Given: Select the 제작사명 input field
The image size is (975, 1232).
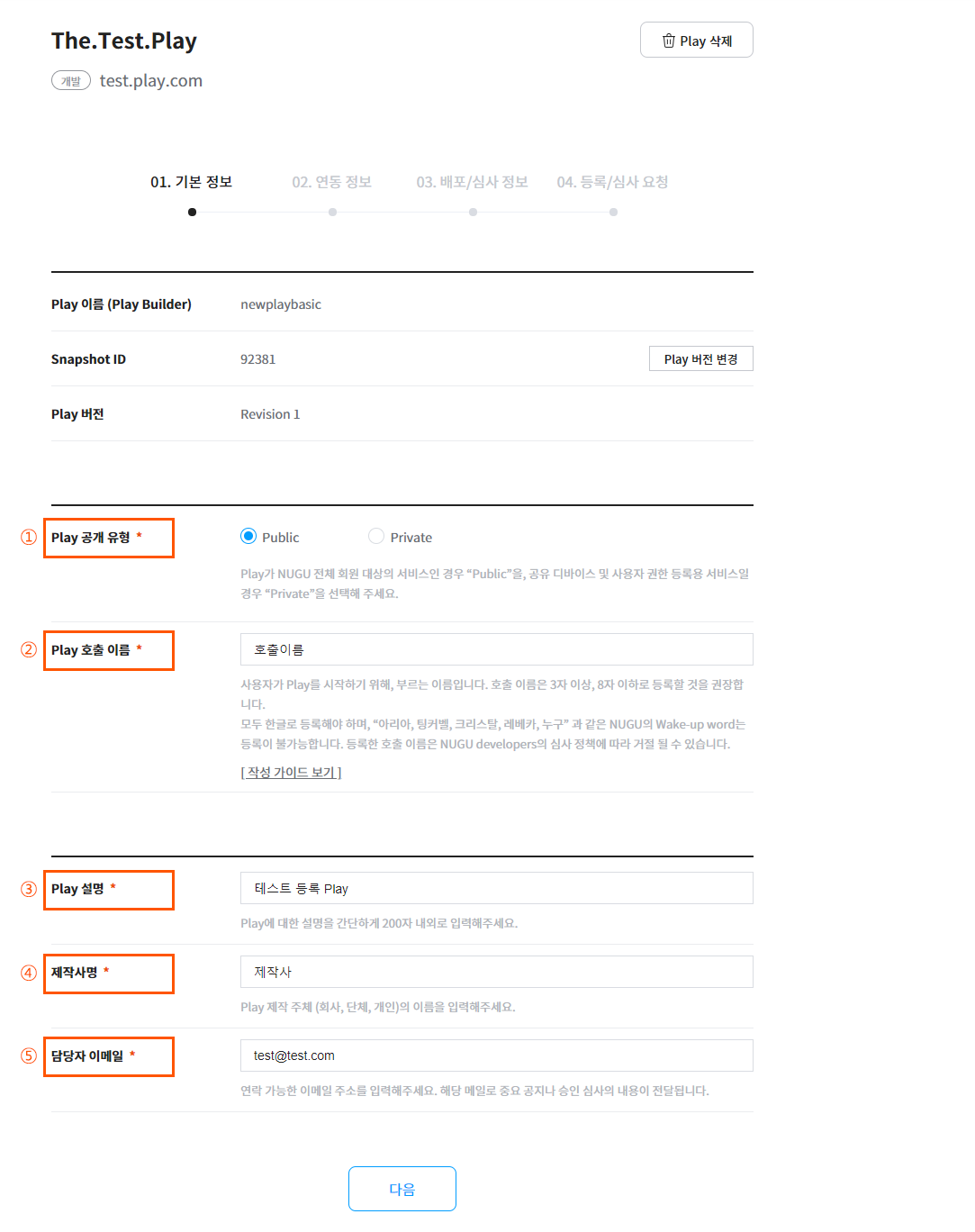Looking at the screenshot, I should (496, 972).
